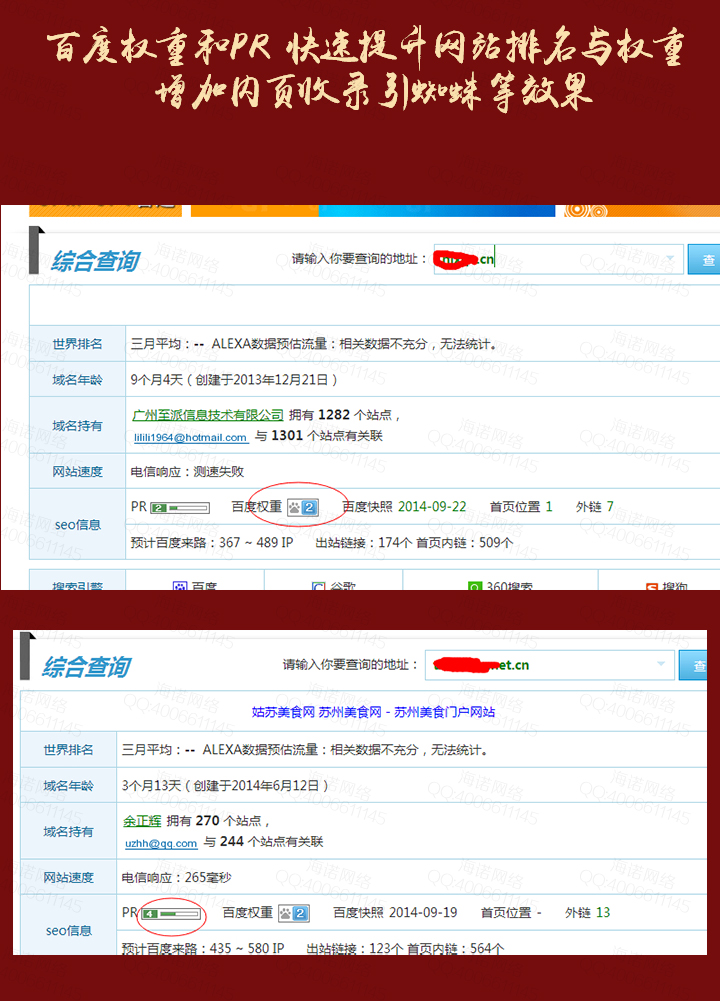
Task: Open the 余正辉 domain owner link
Action: pyautogui.click(x=141, y=820)
